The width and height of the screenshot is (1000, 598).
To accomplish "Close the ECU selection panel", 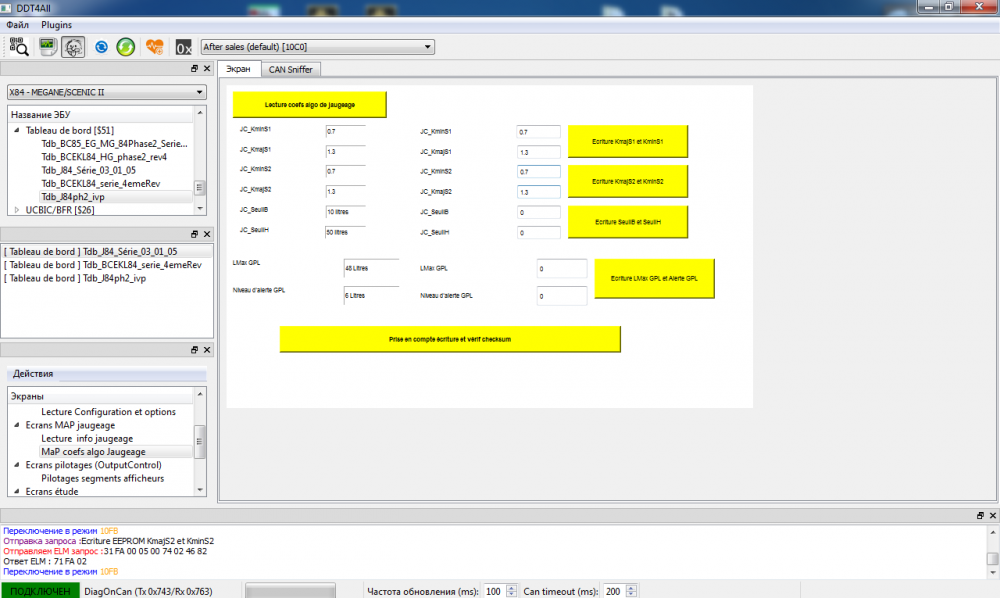I will point(207,68).
